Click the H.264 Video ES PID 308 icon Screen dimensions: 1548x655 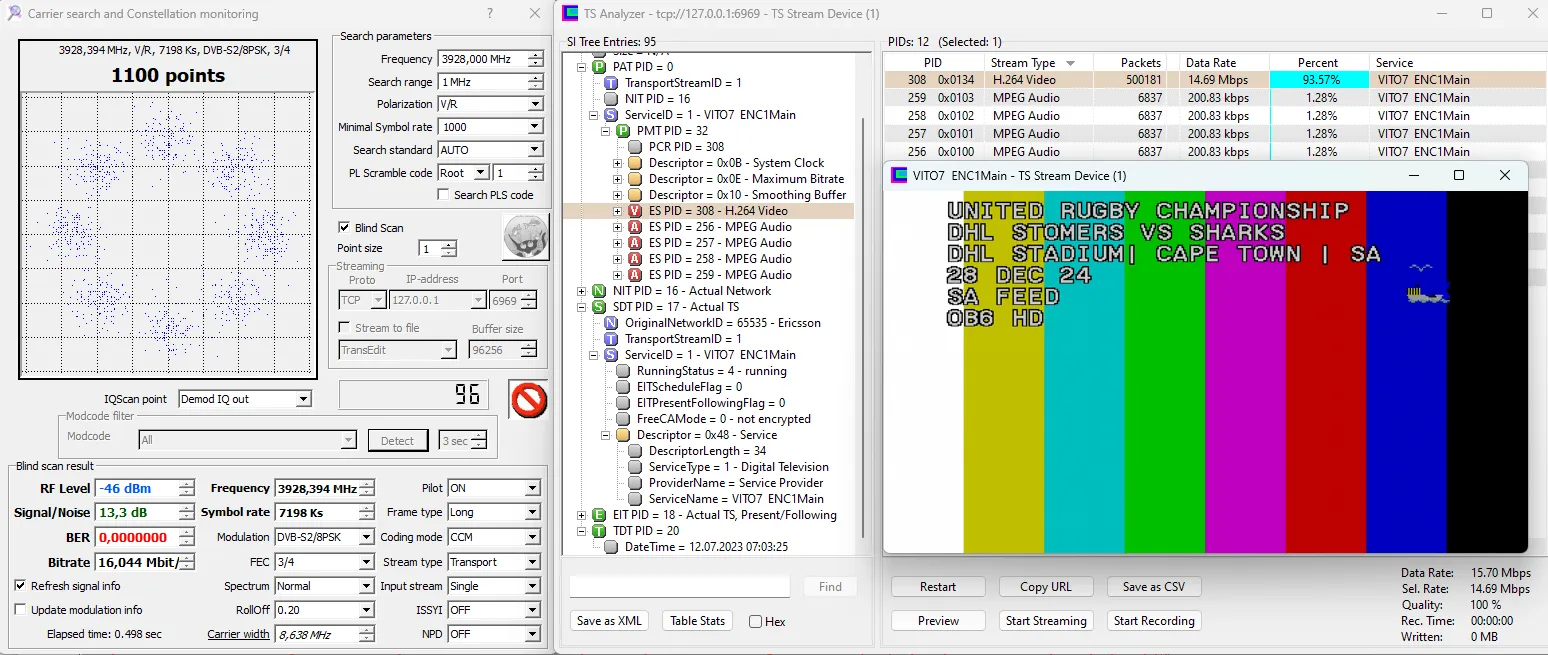[x=634, y=211]
